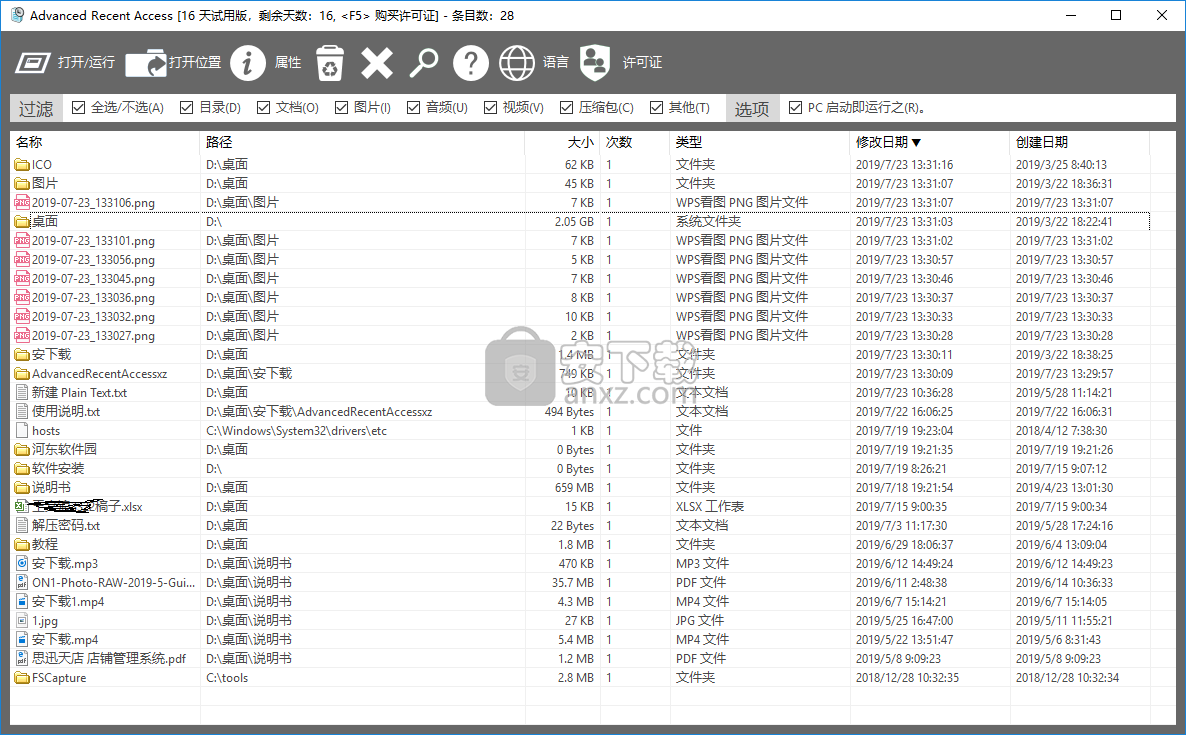Click path C:\Windows\System32\drivers\etc
This screenshot has height=735, width=1186.
tap(296, 430)
